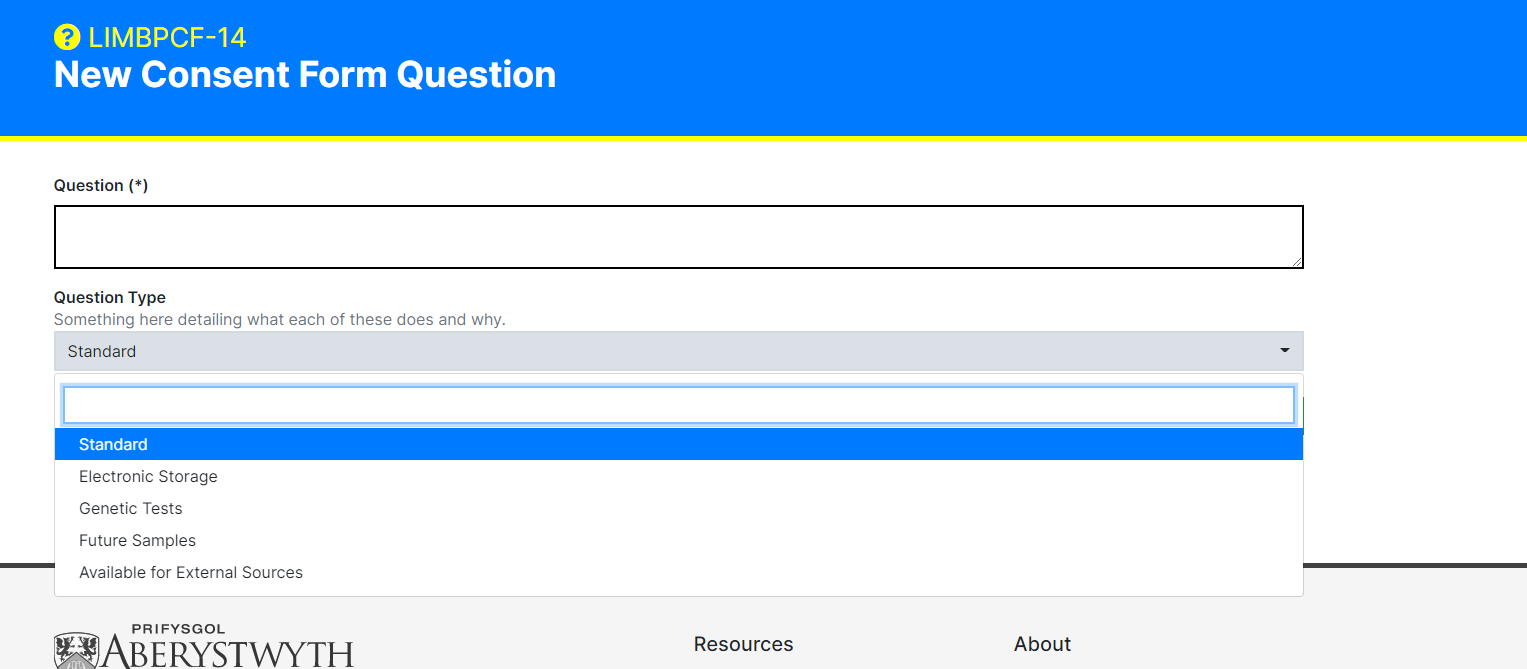Viewport: 1527px width, 669px height.
Task: Select the "Electronic Storage" option
Action: point(148,476)
